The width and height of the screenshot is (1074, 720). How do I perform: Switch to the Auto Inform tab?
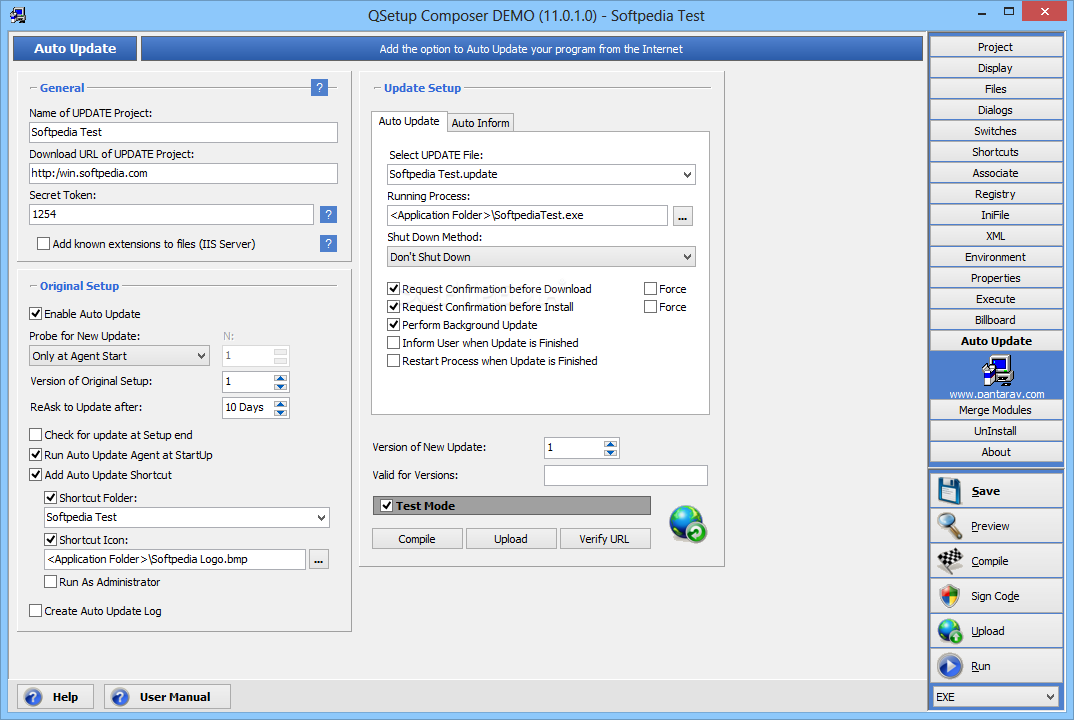480,123
